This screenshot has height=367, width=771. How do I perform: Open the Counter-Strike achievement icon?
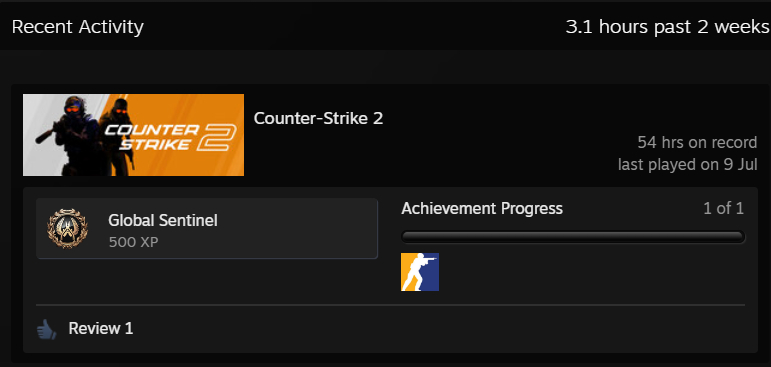point(420,272)
